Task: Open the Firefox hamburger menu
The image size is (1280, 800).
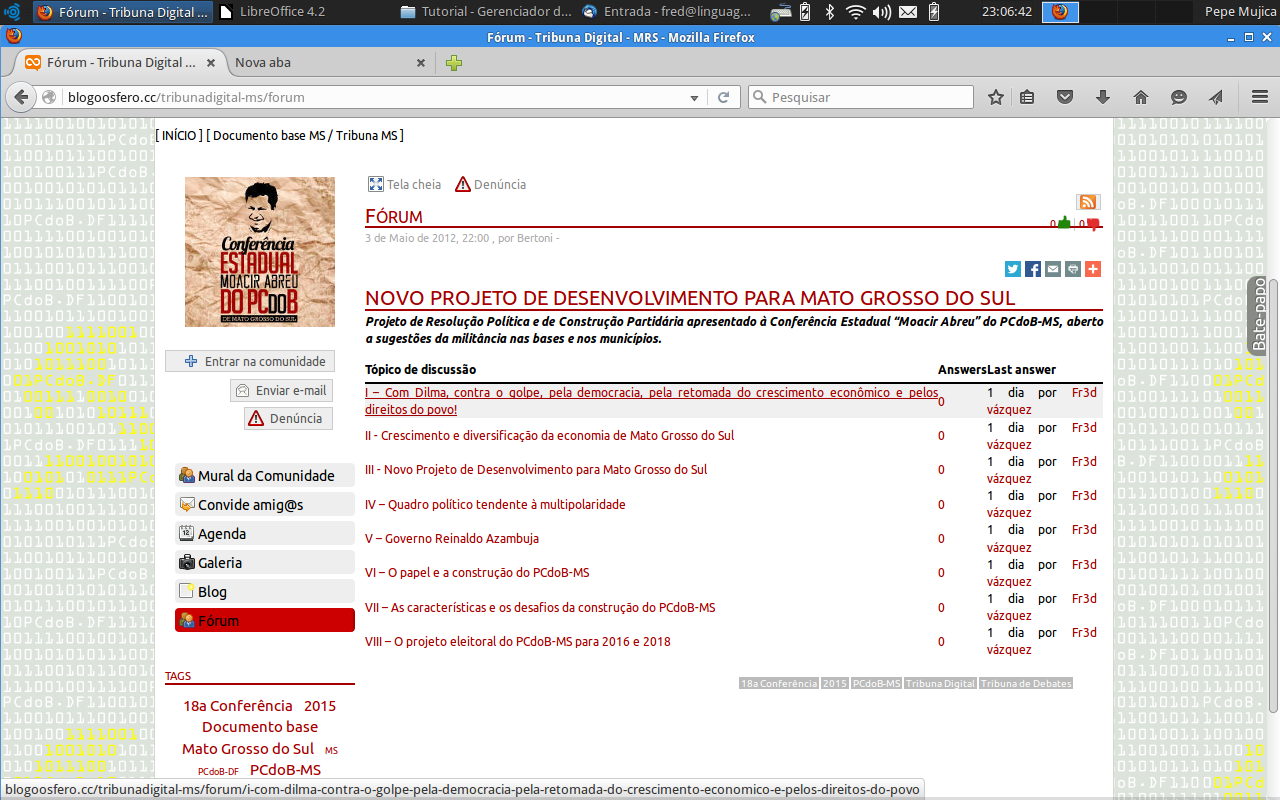Action: [x=1260, y=97]
